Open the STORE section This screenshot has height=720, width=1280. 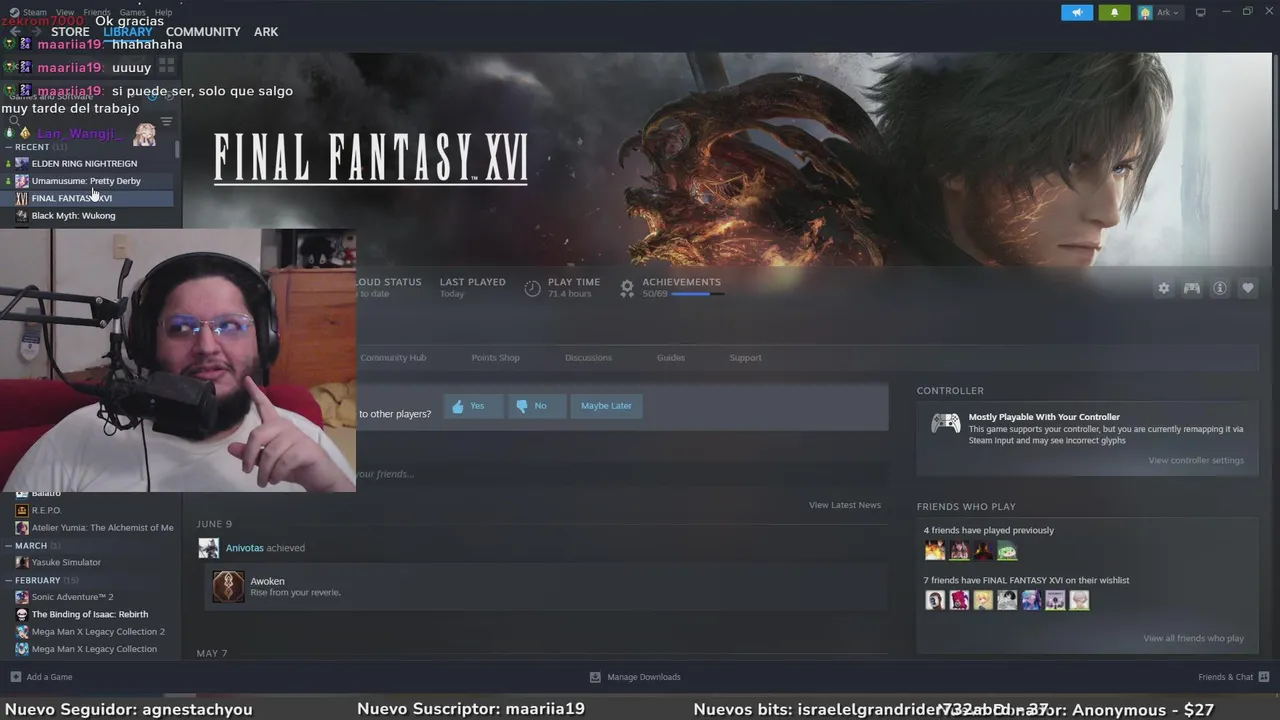pos(70,32)
